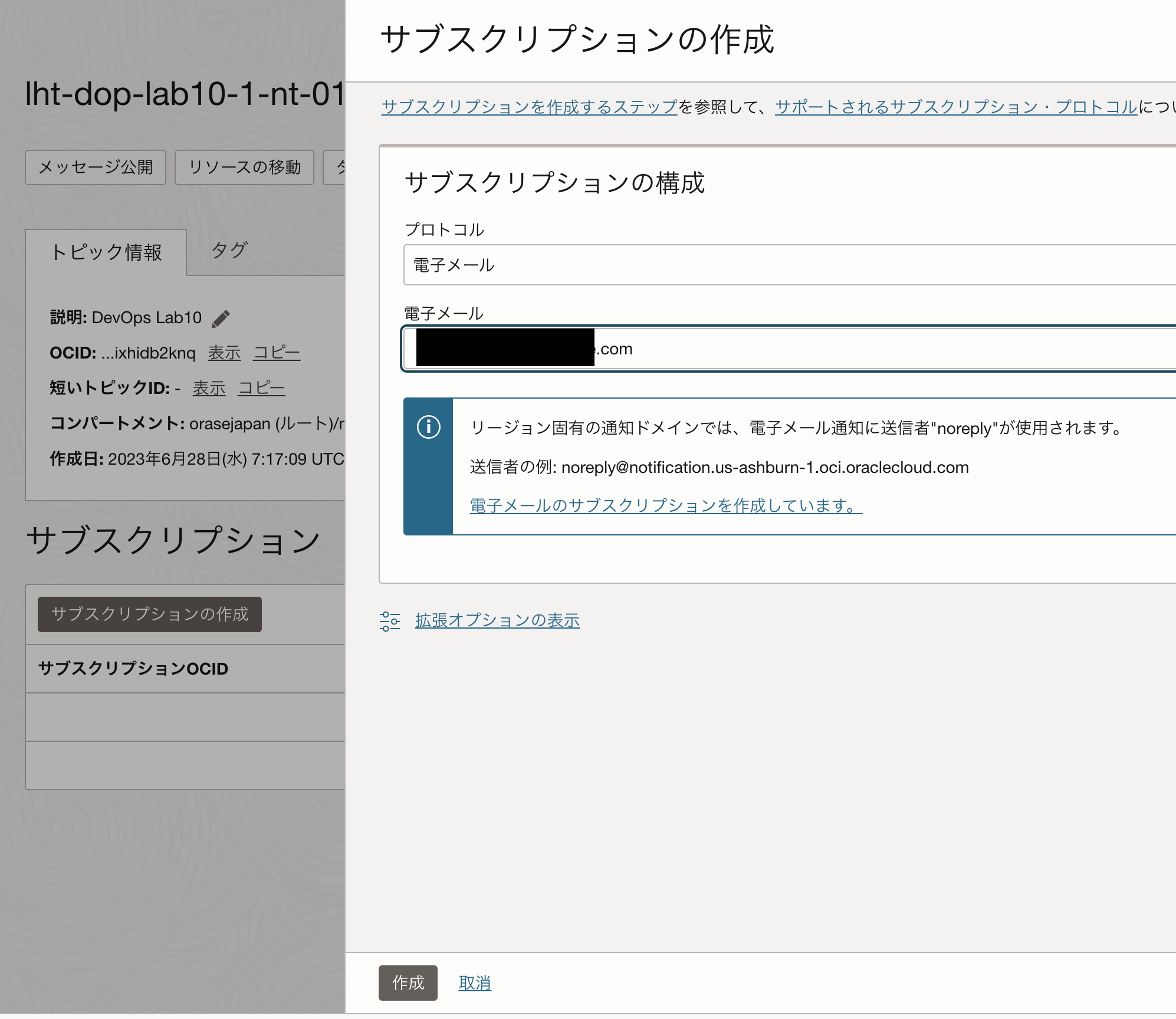Click the info icon in the notification banner
This screenshot has width=1176, height=1019.
tap(429, 428)
